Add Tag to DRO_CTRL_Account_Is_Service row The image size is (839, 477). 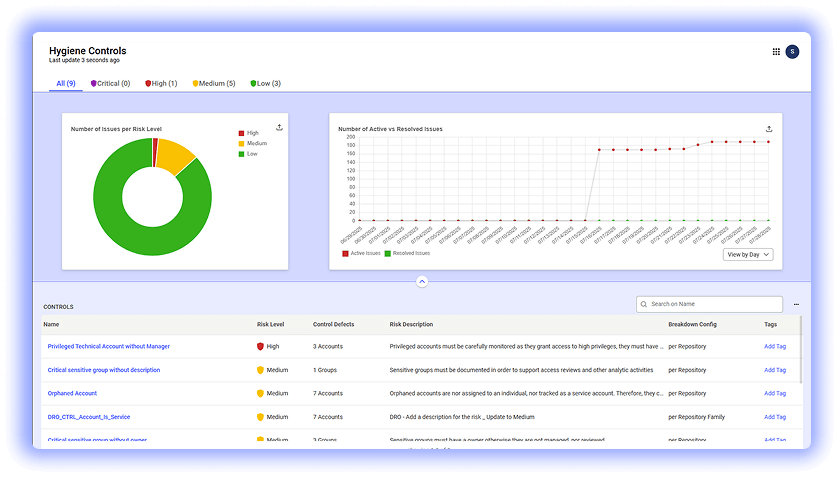(775, 417)
